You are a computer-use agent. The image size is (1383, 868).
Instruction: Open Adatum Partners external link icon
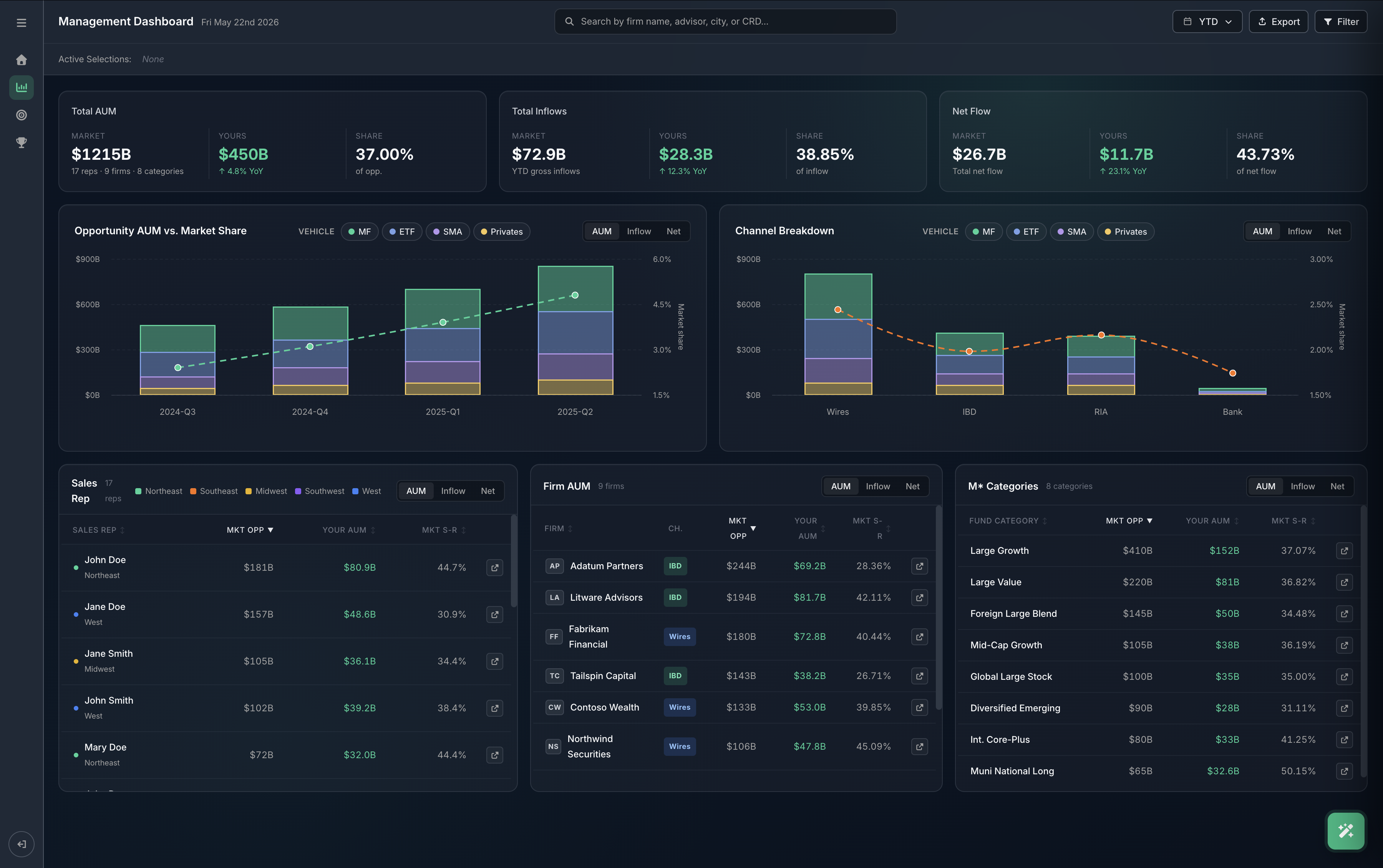919,566
